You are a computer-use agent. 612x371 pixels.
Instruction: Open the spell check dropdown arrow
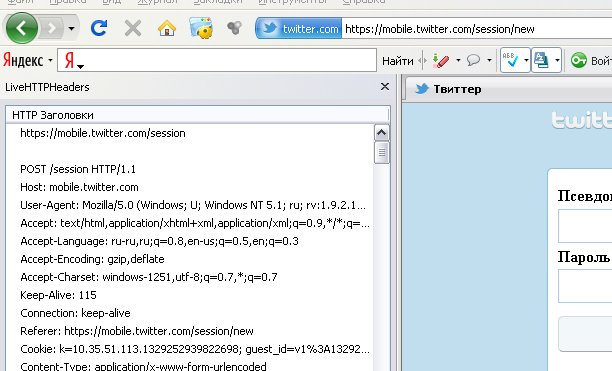[526, 60]
